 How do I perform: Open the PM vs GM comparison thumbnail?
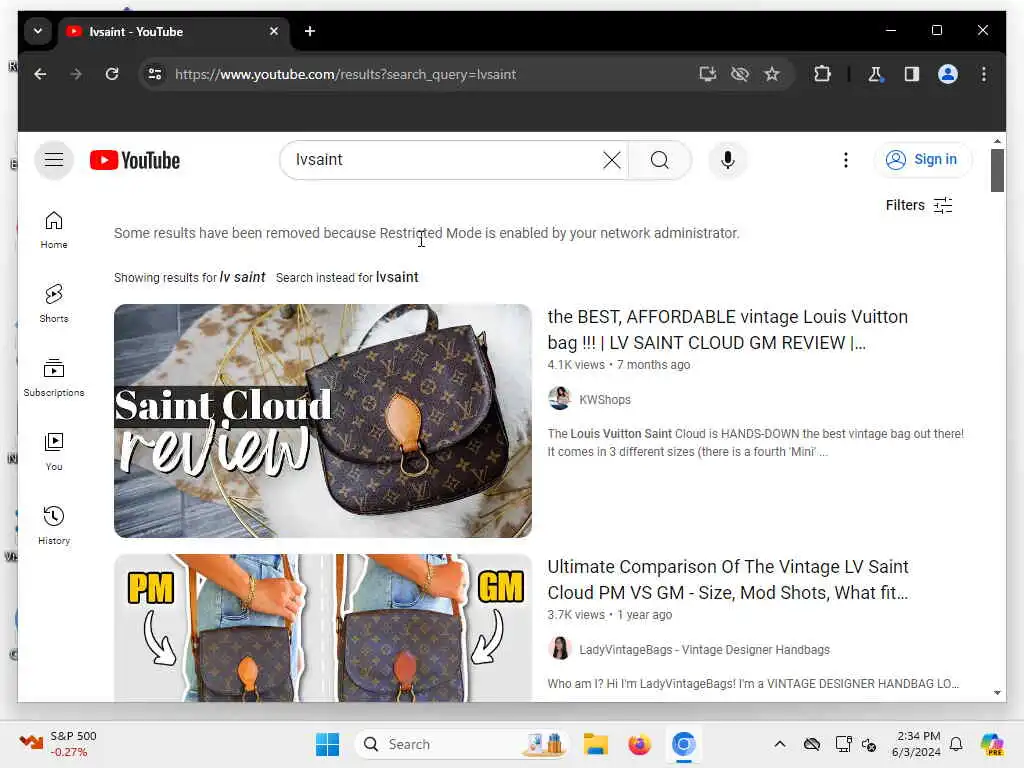coord(323,628)
